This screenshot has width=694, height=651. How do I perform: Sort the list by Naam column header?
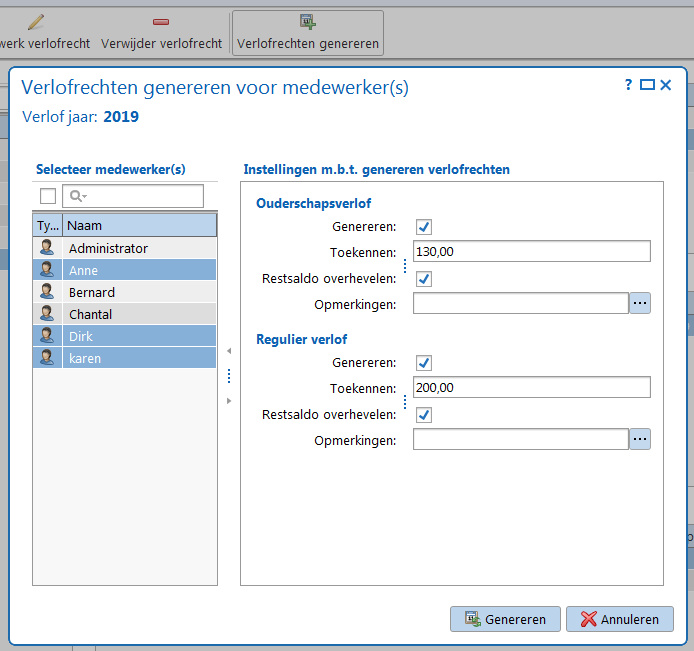pyautogui.click(x=139, y=225)
